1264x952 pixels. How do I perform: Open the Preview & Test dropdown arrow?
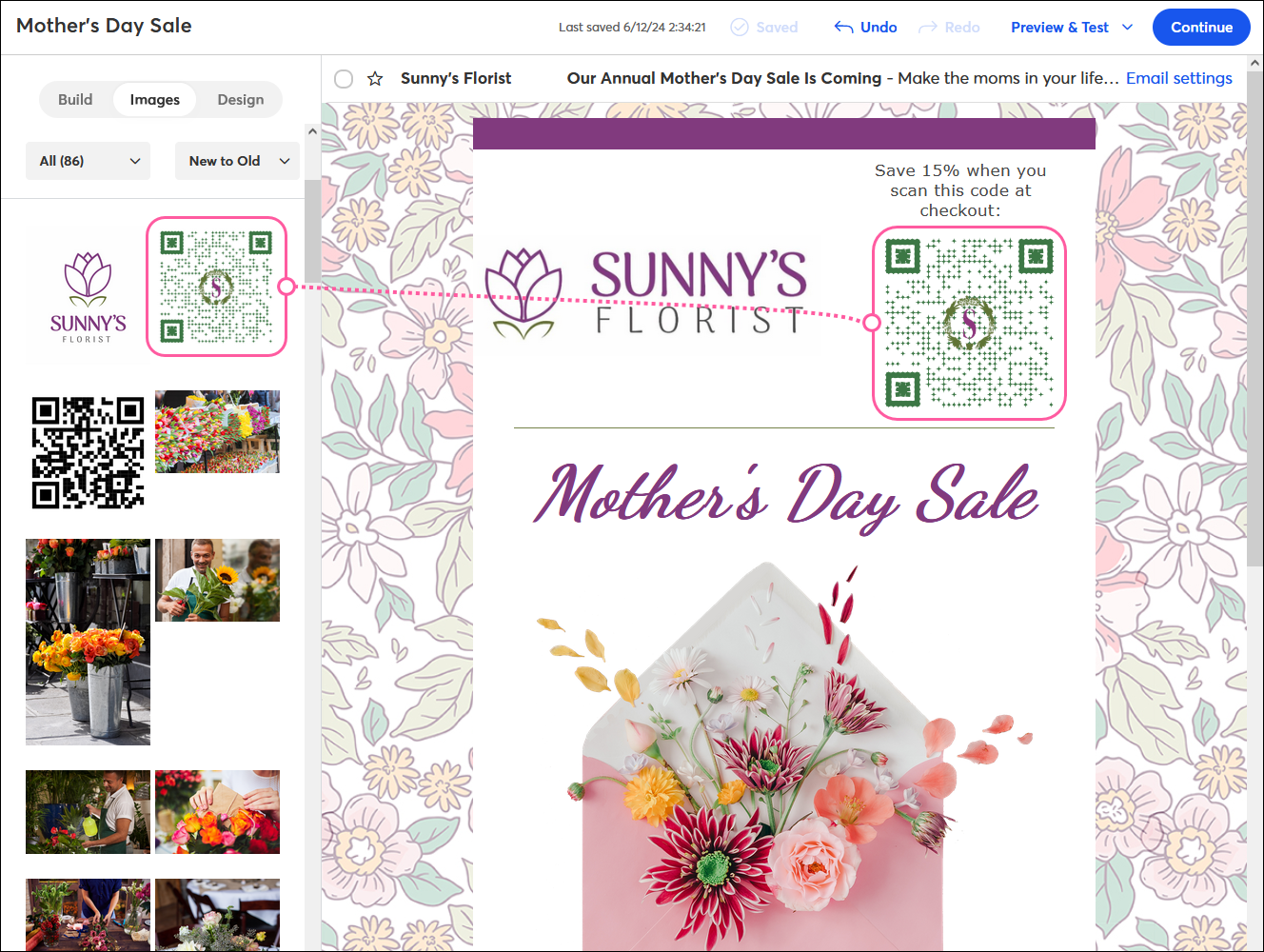[1128, 27]
